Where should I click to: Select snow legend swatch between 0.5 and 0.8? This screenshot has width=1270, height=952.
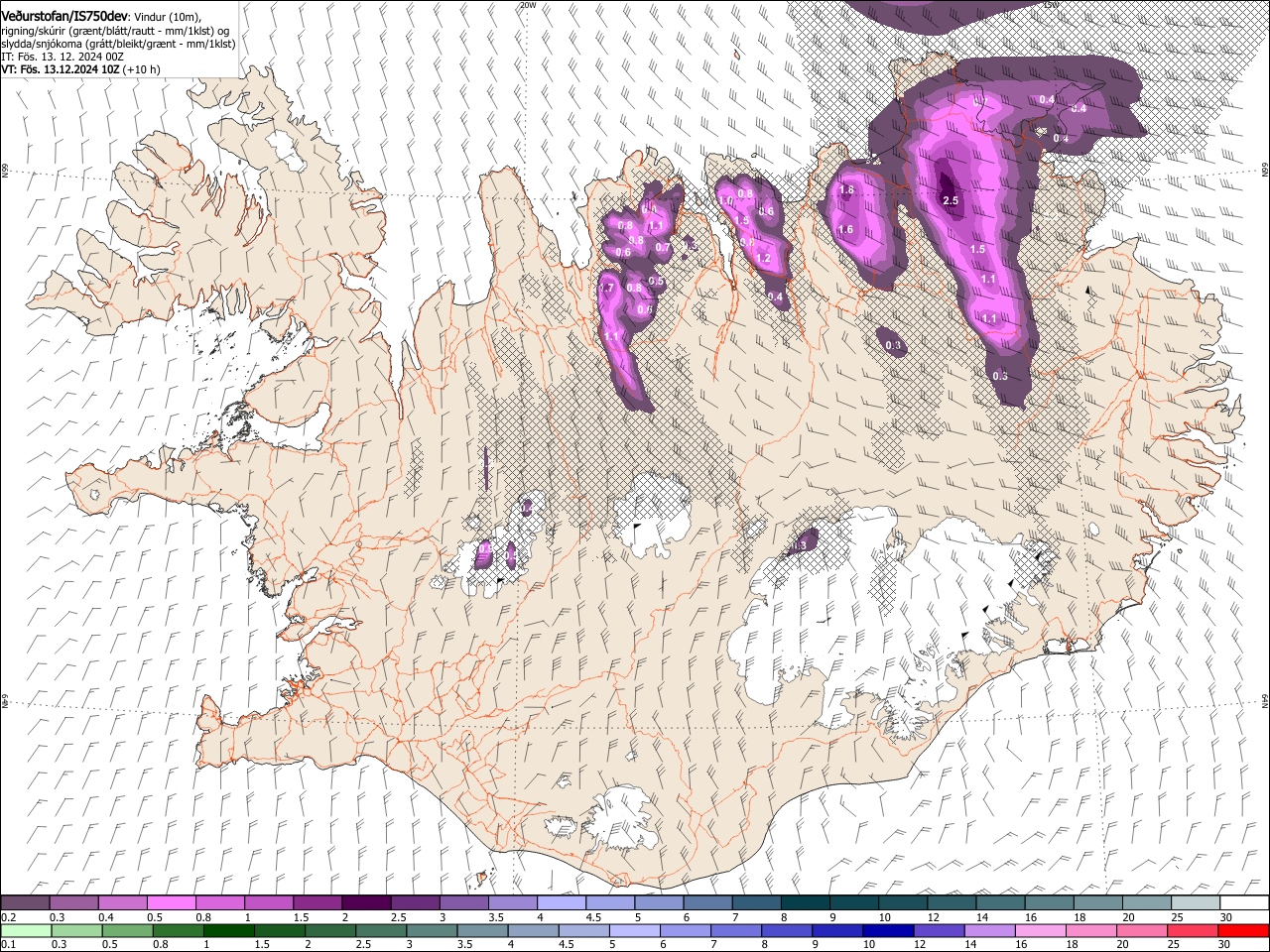pyautogui.click(x=172, y=903)
